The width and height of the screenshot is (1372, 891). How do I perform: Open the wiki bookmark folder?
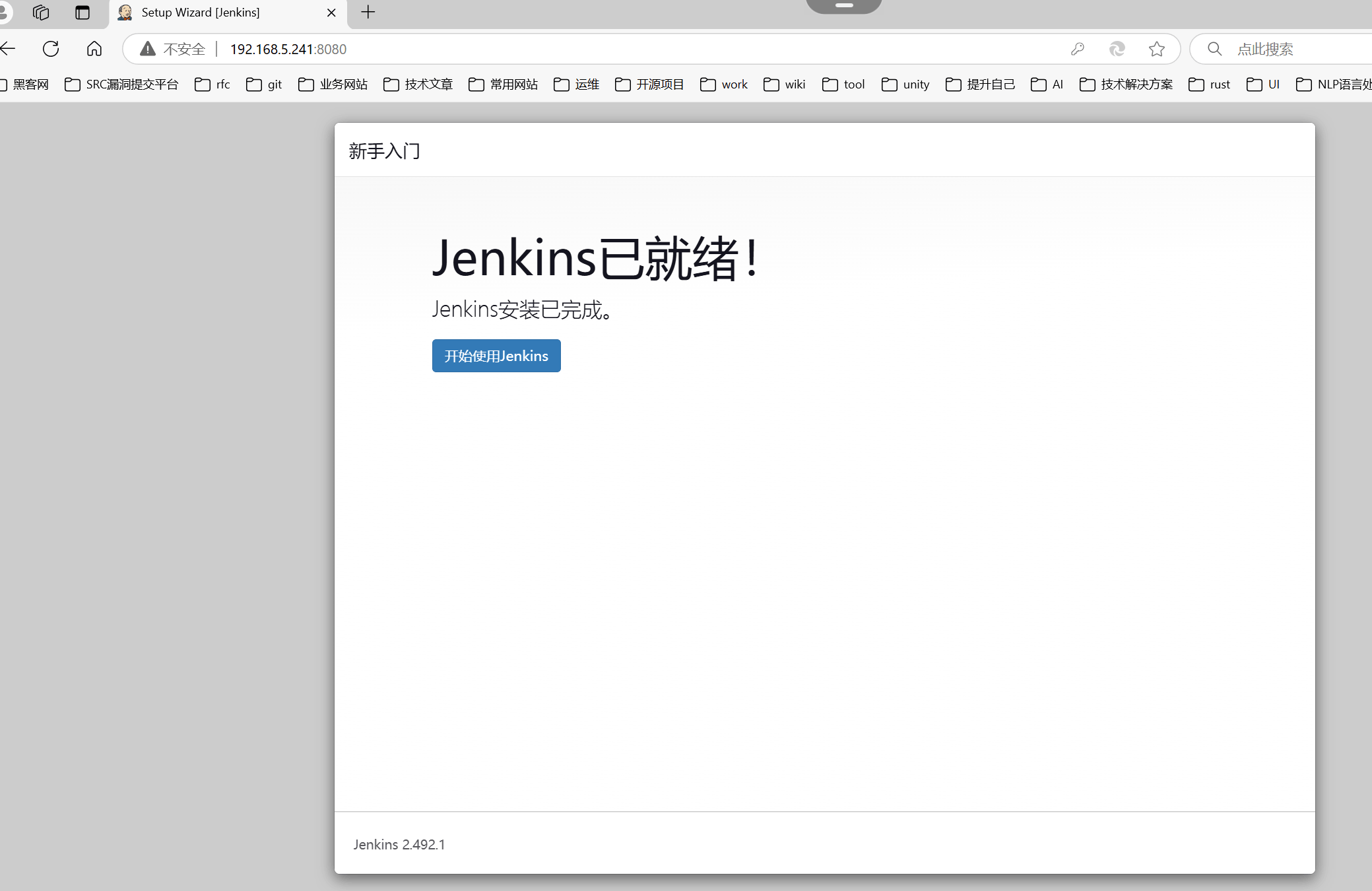785,84
